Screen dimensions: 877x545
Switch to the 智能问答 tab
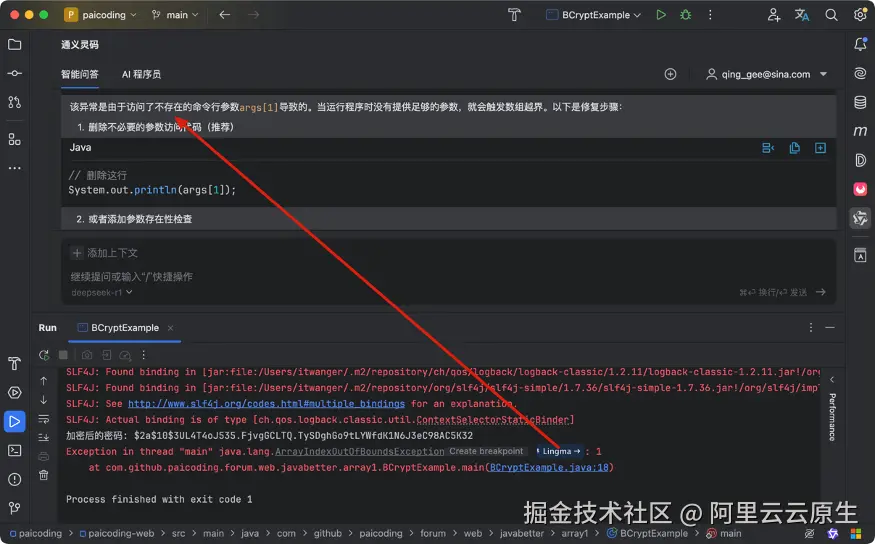point(80,74)
